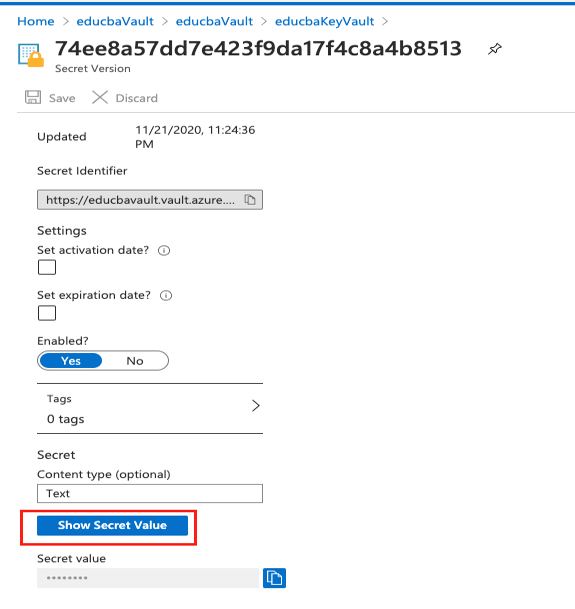Image resolution: width=575 pixels, height=609 pixels.
Task: Go to the Home breadcrumb
Action: [x=36, y=21]
